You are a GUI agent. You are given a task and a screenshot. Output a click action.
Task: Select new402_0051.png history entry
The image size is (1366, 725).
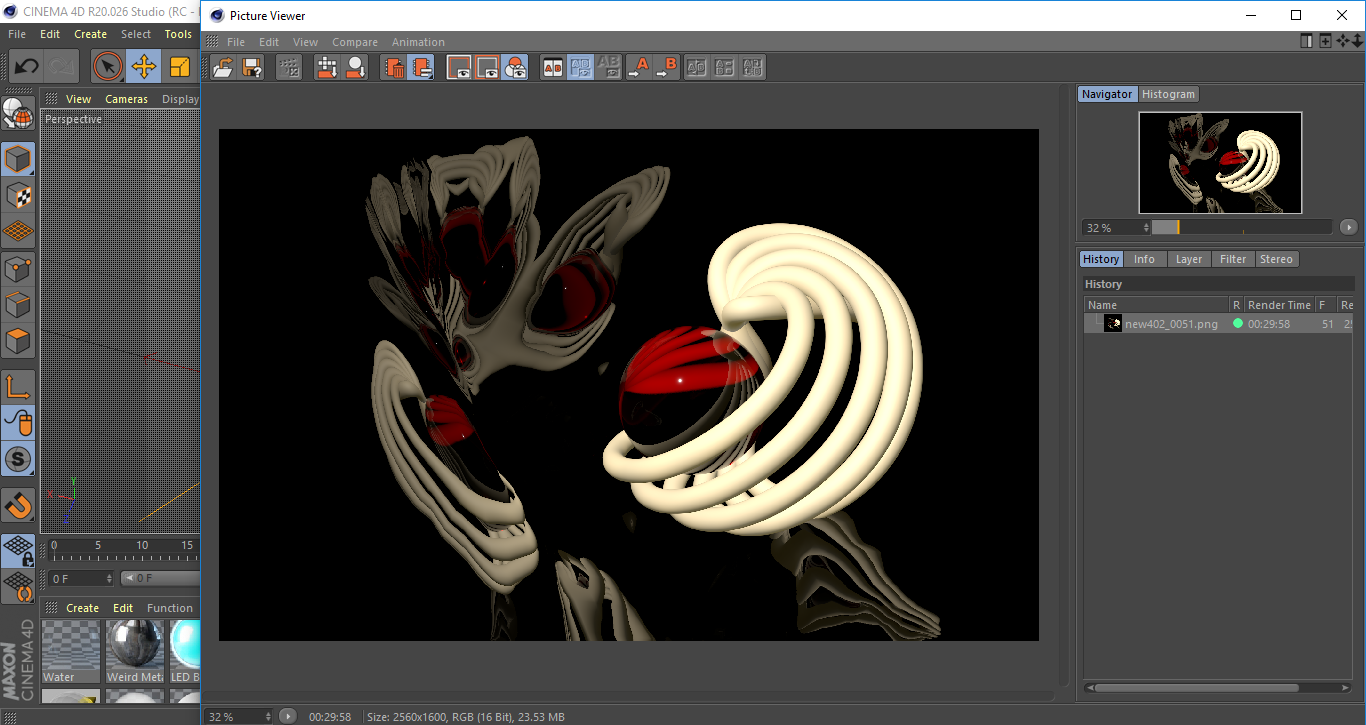(1219, 324)
